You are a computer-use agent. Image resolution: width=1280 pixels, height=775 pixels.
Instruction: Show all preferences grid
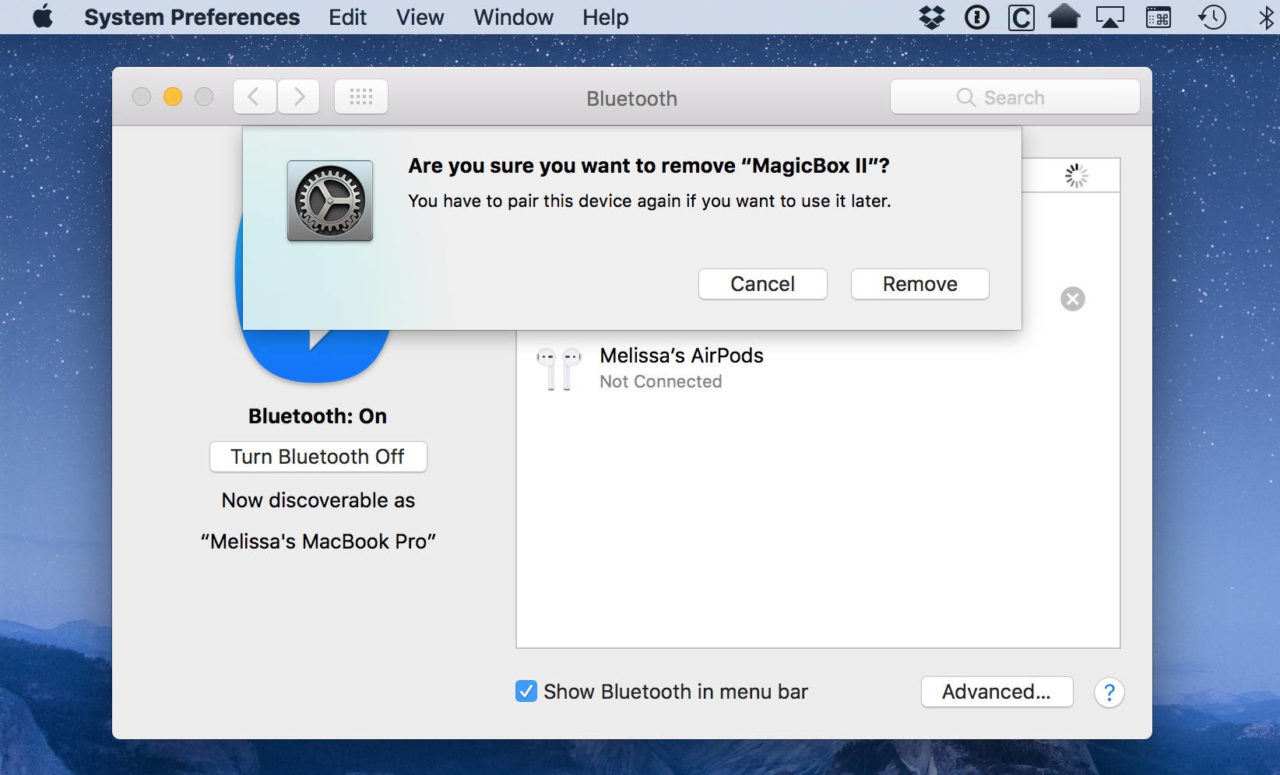(361, 97)
